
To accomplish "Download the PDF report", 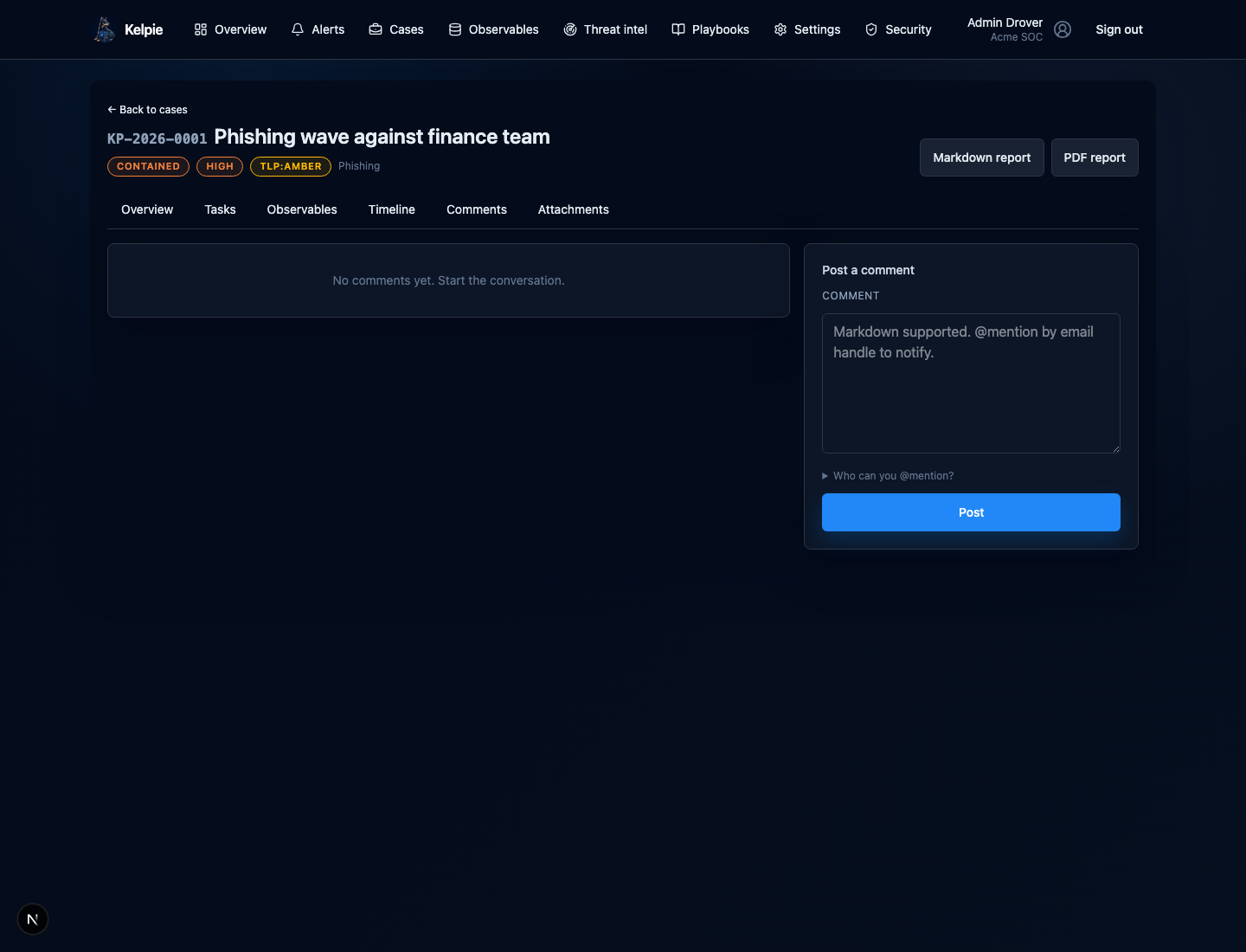I will tap(1095, 158).
